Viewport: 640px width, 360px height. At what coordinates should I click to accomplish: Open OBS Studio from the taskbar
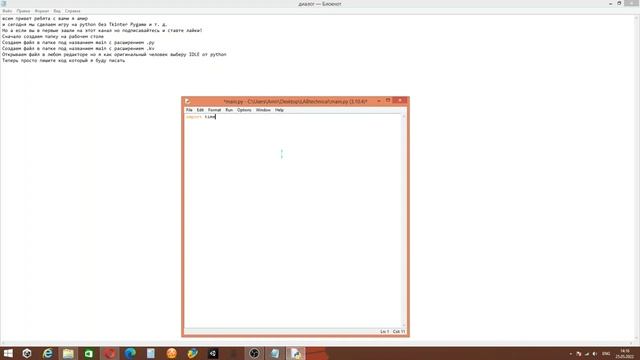pos(254,353)
